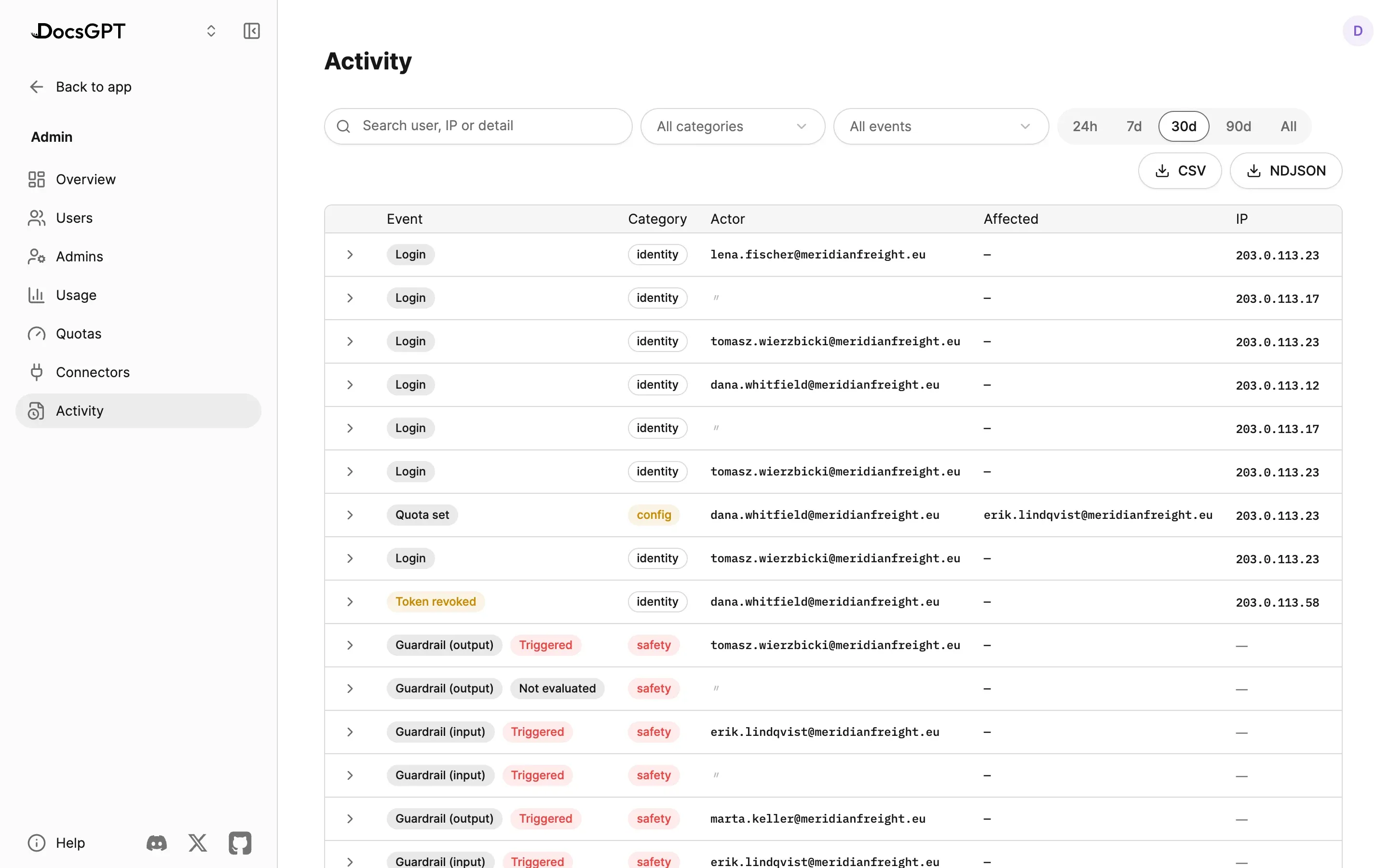
Task: Select Activity in the sidebar
Action: [138, 410]
